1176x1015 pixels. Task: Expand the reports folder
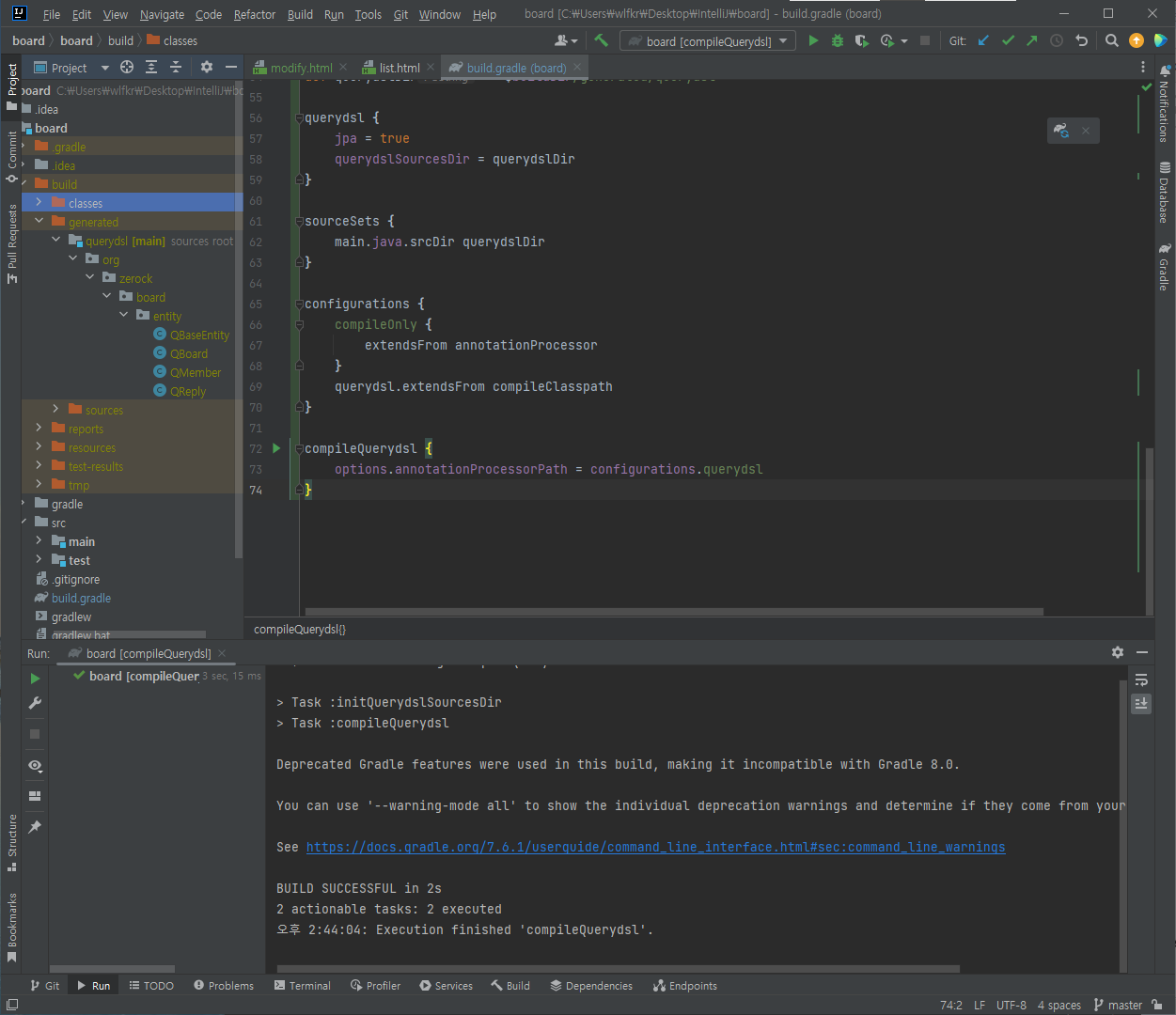[x=39, y=429]
